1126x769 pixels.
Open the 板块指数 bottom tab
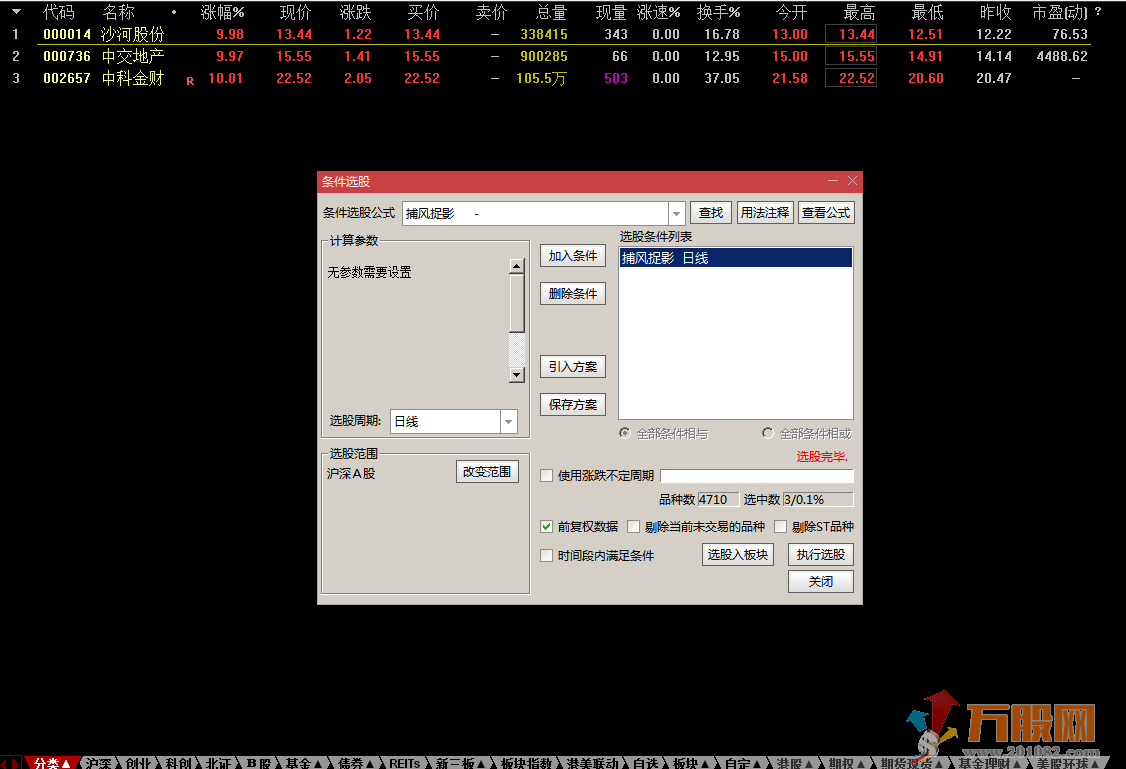coord(527,763)
